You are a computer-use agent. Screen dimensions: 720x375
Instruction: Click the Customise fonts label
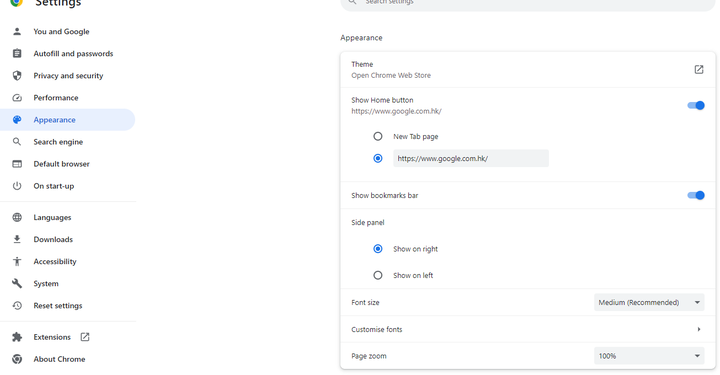[x=377, y=330]
